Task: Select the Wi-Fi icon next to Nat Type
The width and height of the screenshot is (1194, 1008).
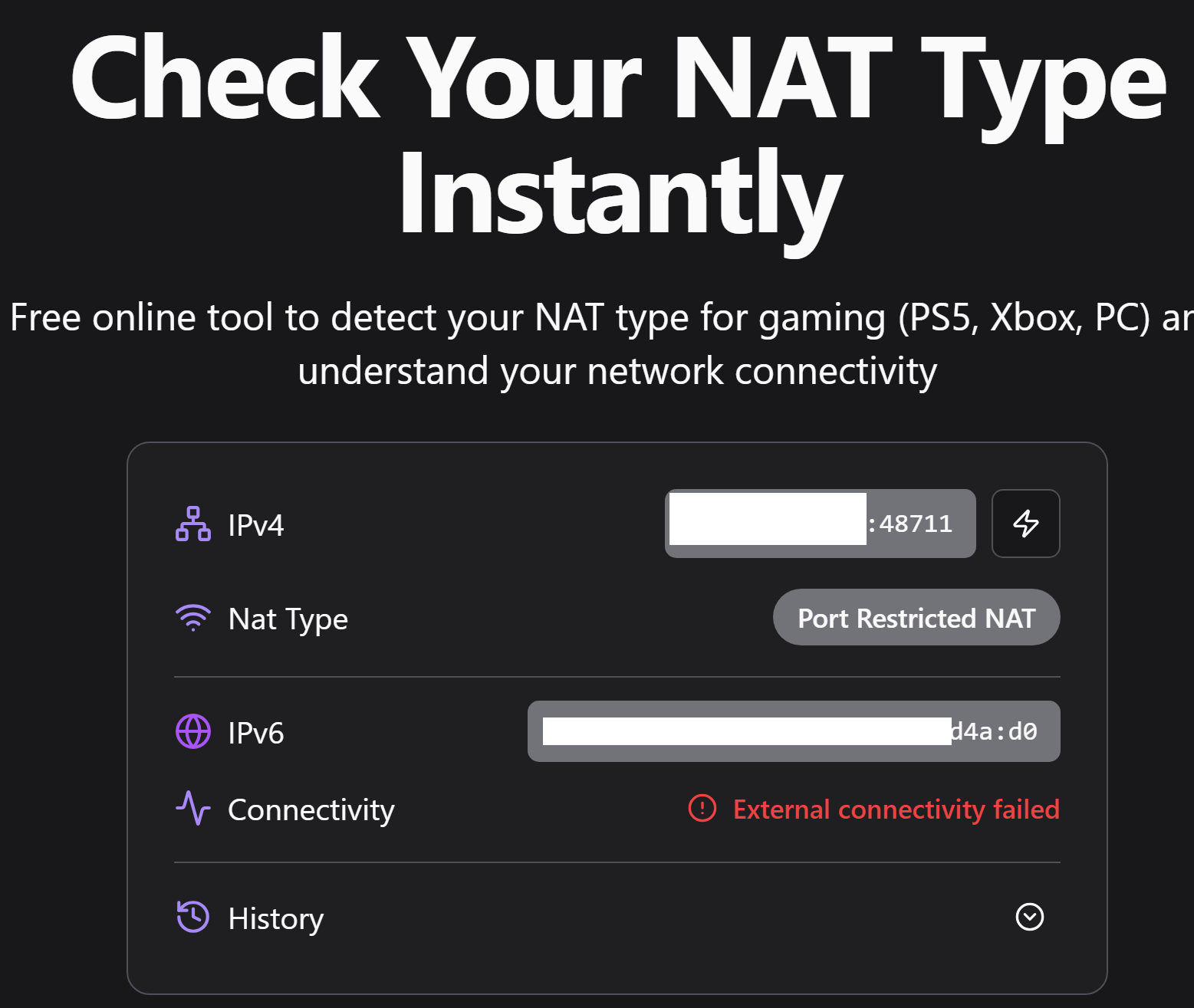Action: coord(192,617)
